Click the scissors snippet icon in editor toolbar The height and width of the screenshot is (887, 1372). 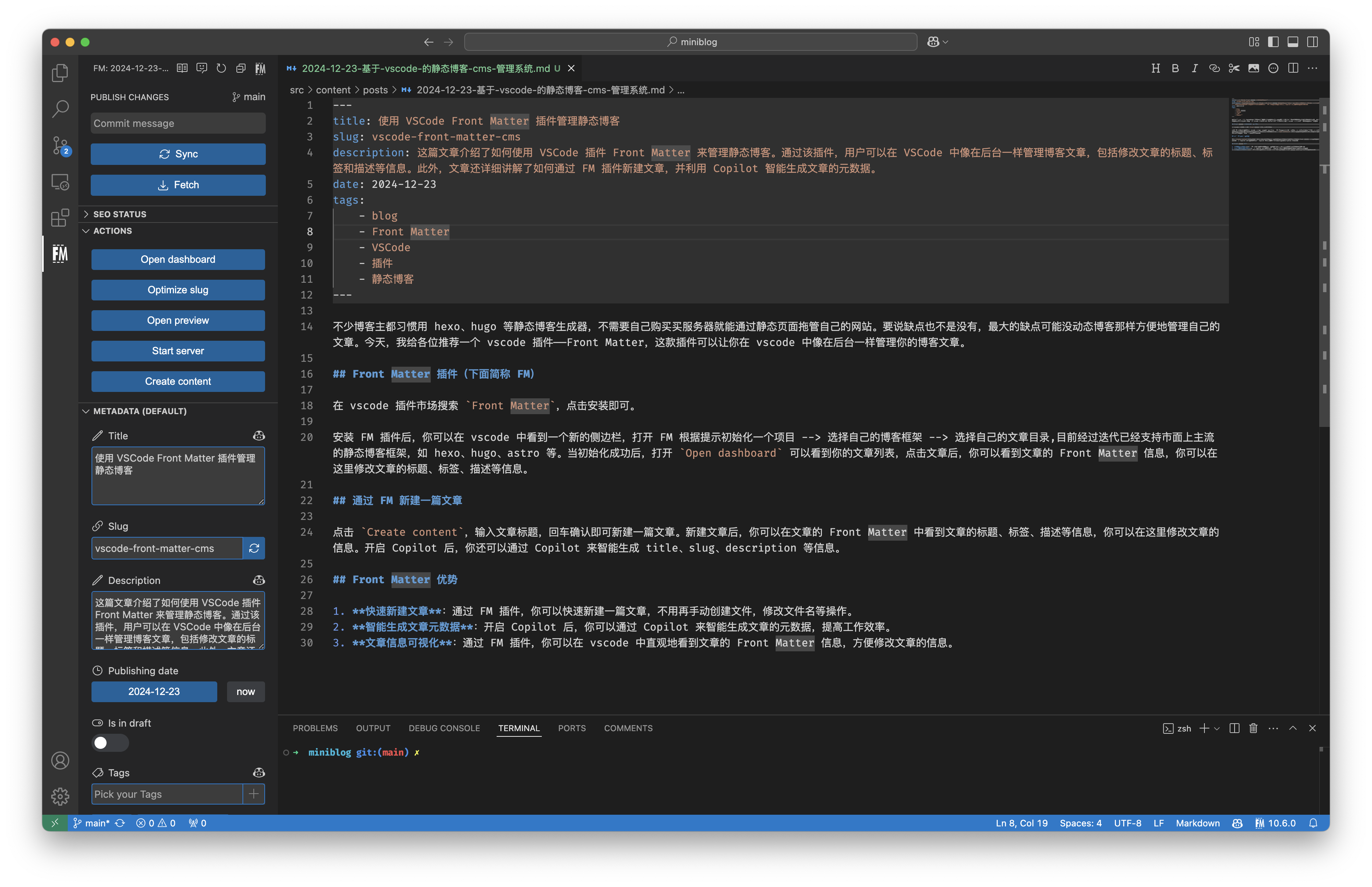[x=1234, y=69]
